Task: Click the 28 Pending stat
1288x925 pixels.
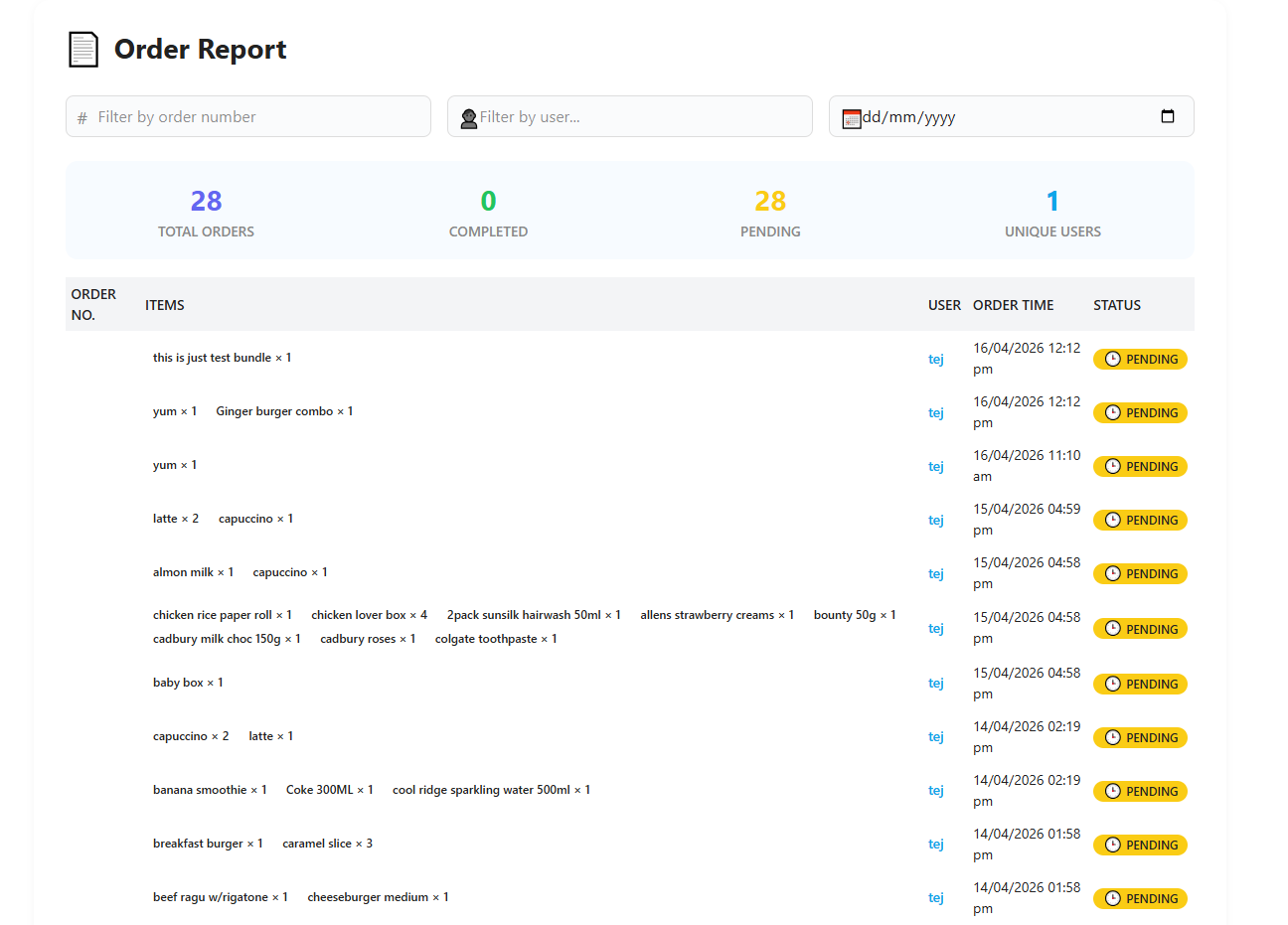Action: 770,213
